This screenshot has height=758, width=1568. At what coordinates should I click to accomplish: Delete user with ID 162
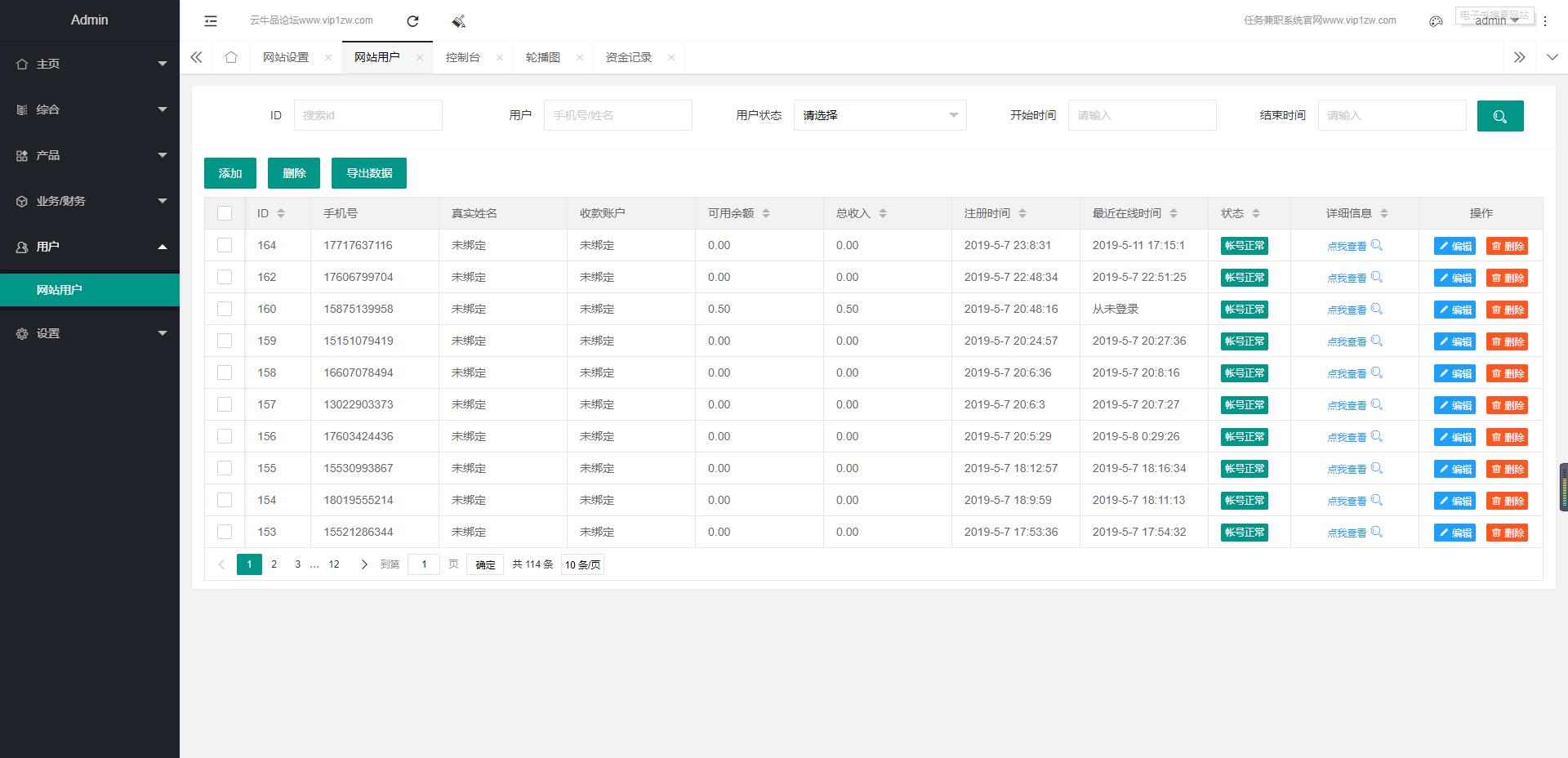(x=1507, y=278)
